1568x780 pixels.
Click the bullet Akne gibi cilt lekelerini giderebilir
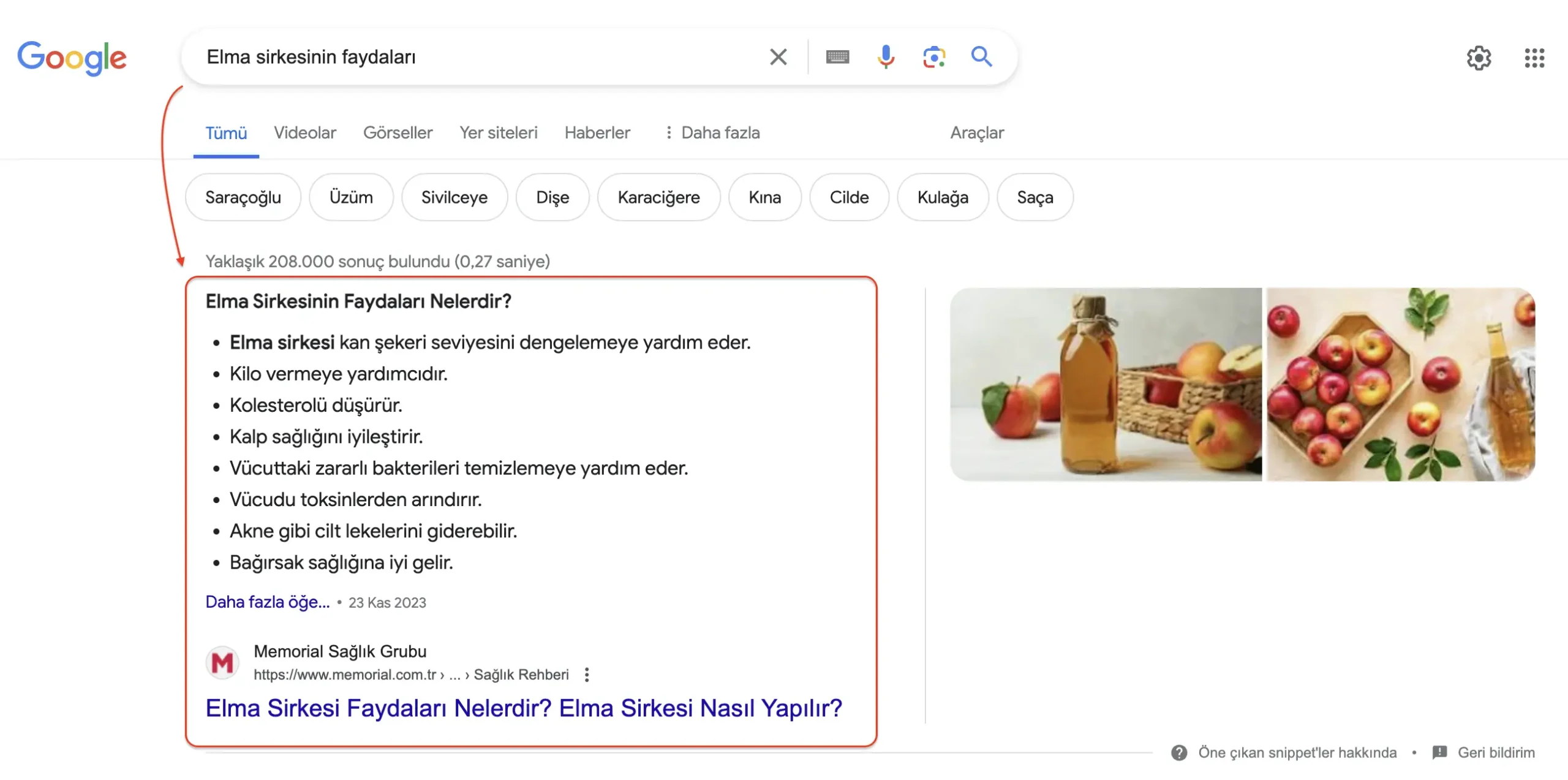coord(374,531)
